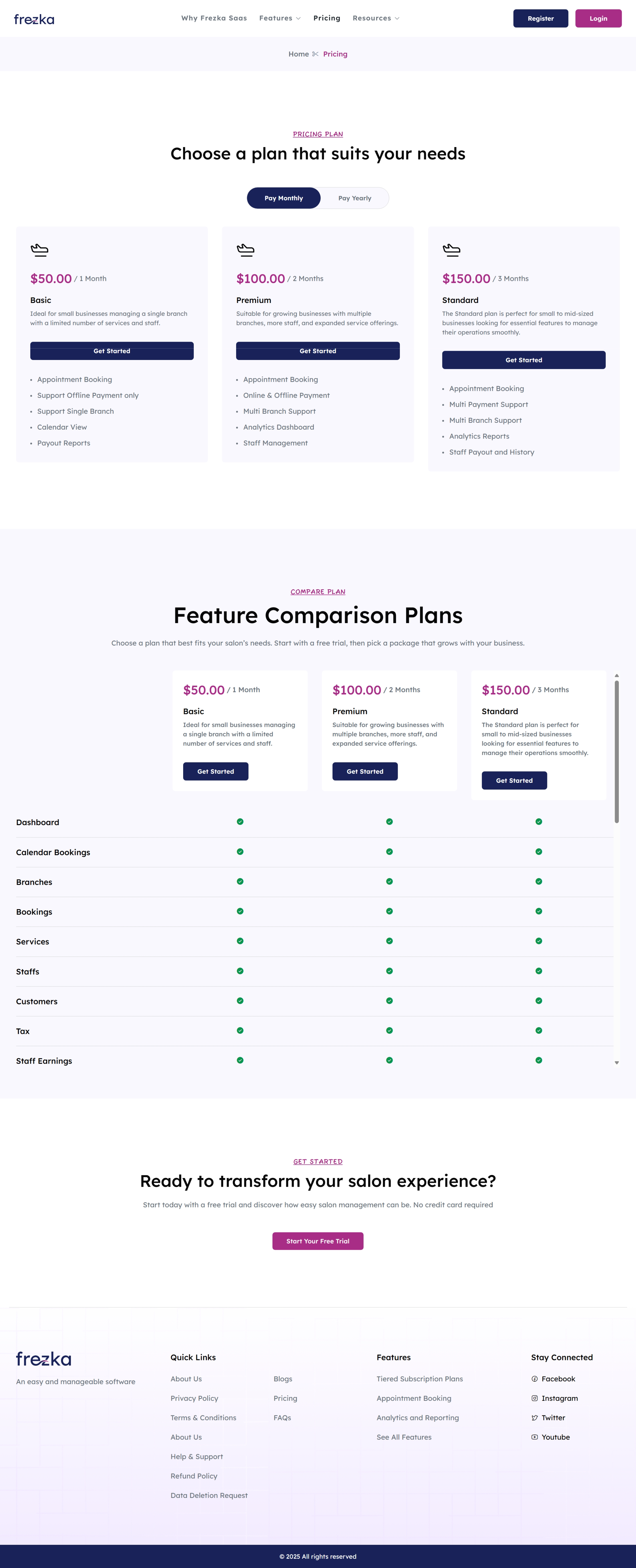Open the Youtube social link icon
This screenshot has width=636, height=1568.
[x=534, y=1437]
